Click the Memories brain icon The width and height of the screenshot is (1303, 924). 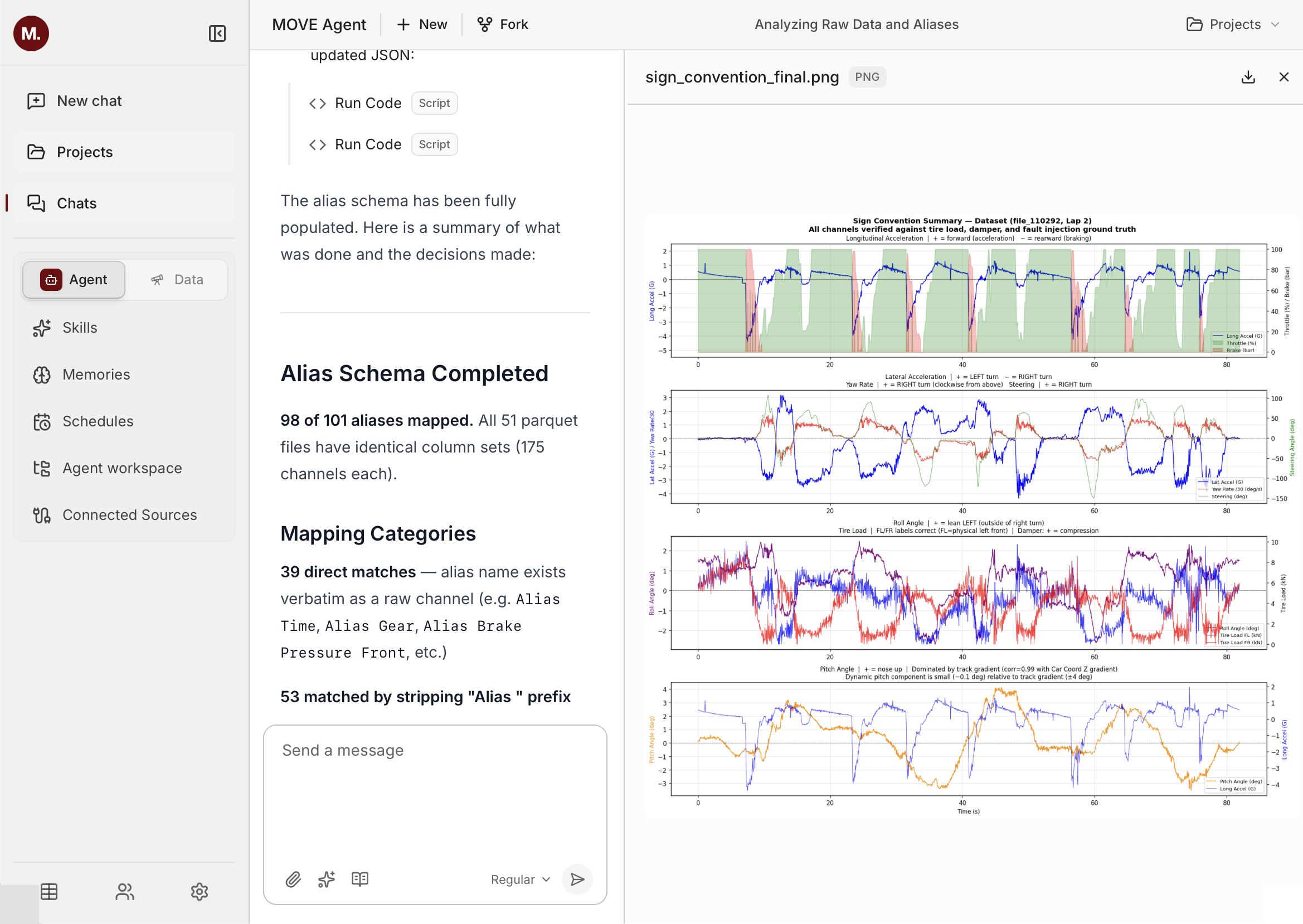(x=42, y=375)
